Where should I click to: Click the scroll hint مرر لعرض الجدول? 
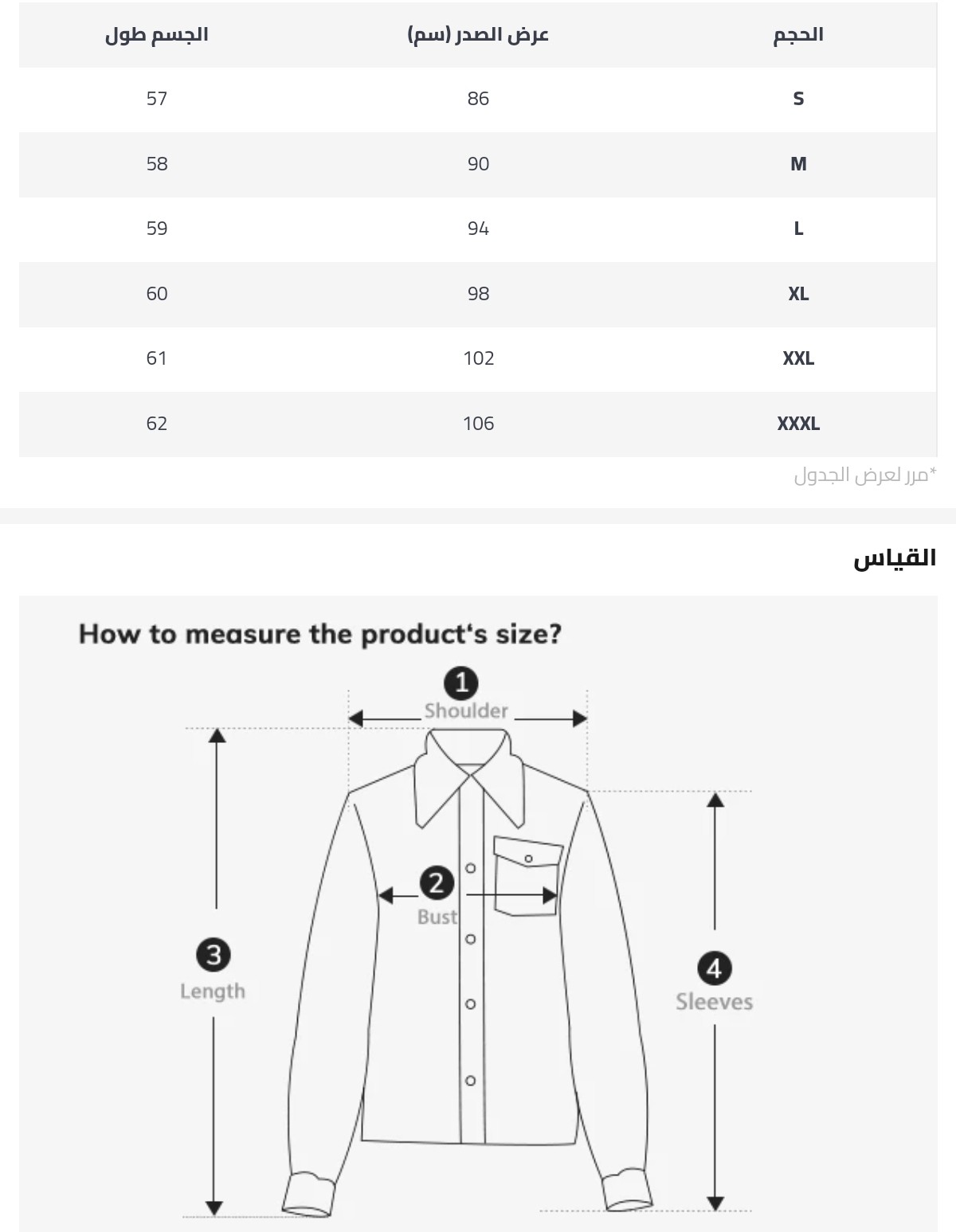[x=865, y=475]
